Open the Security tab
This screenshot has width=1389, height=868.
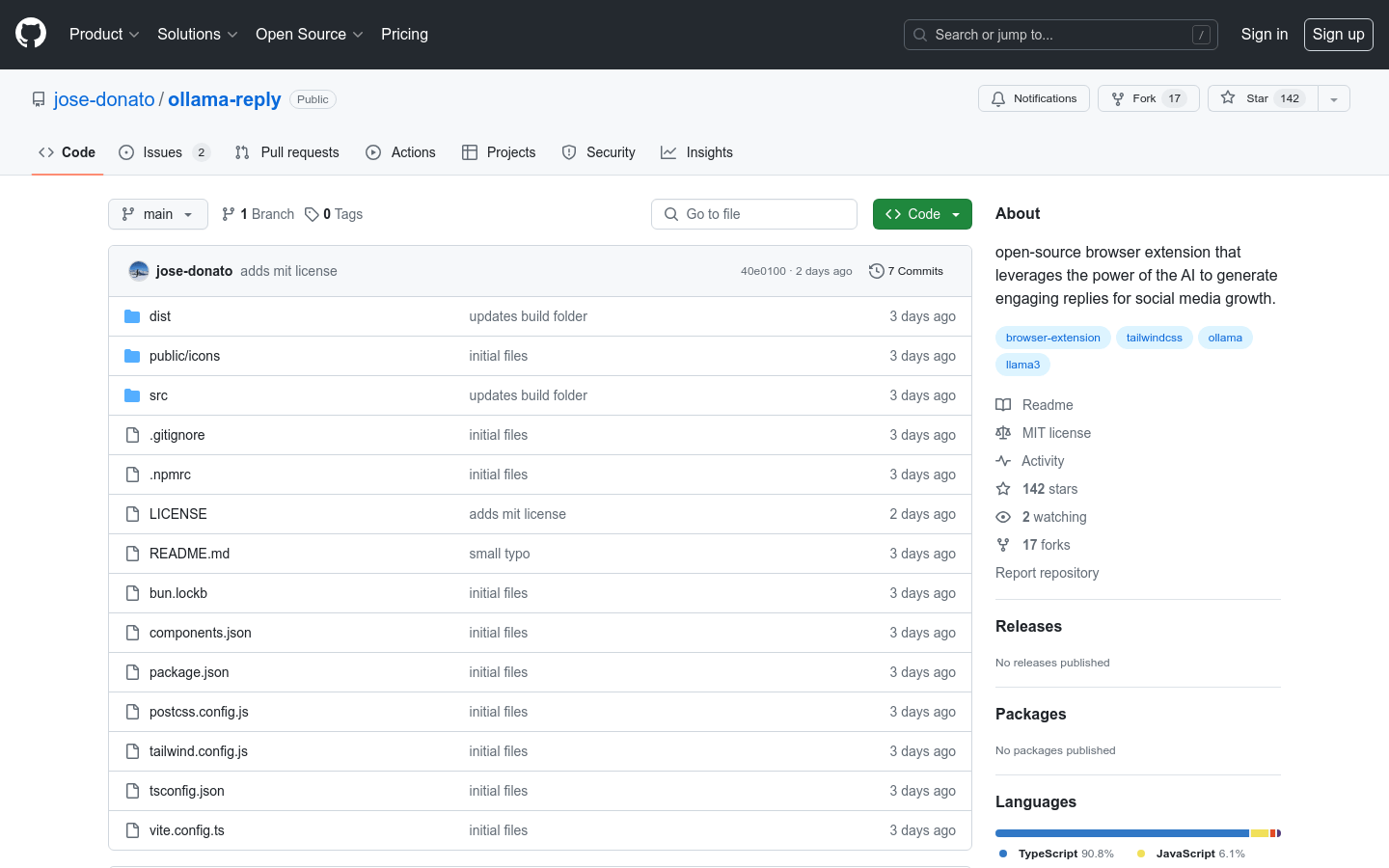point(599,152)
